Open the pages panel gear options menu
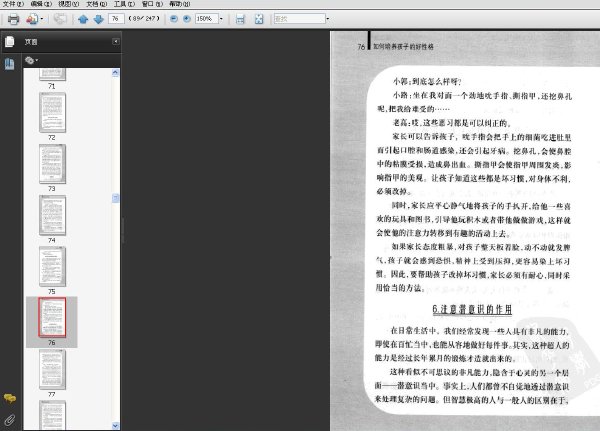Screen dimensions: 600x431 click(x=31, y=60)
